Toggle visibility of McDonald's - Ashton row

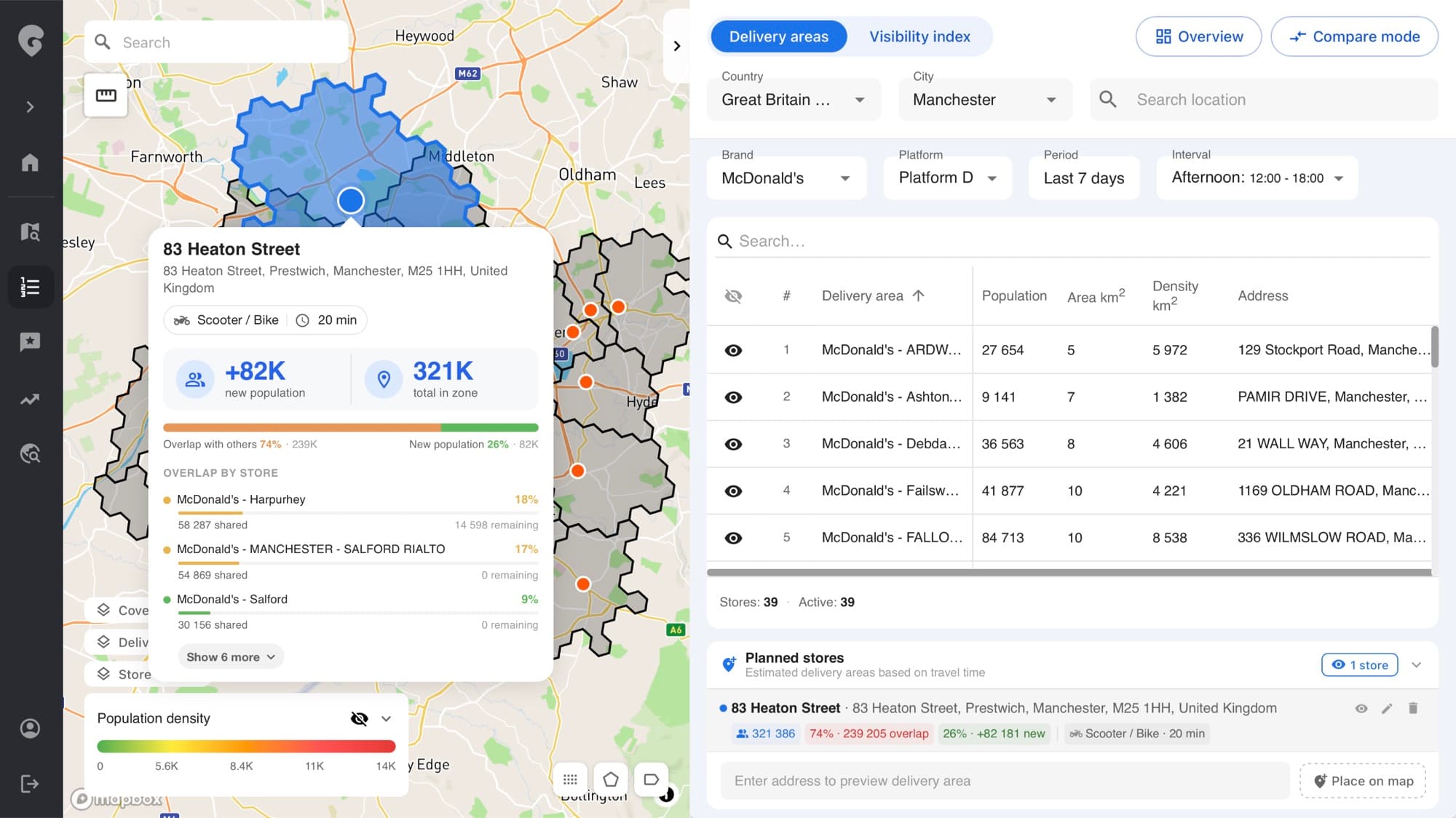click(x=733, y=397)
